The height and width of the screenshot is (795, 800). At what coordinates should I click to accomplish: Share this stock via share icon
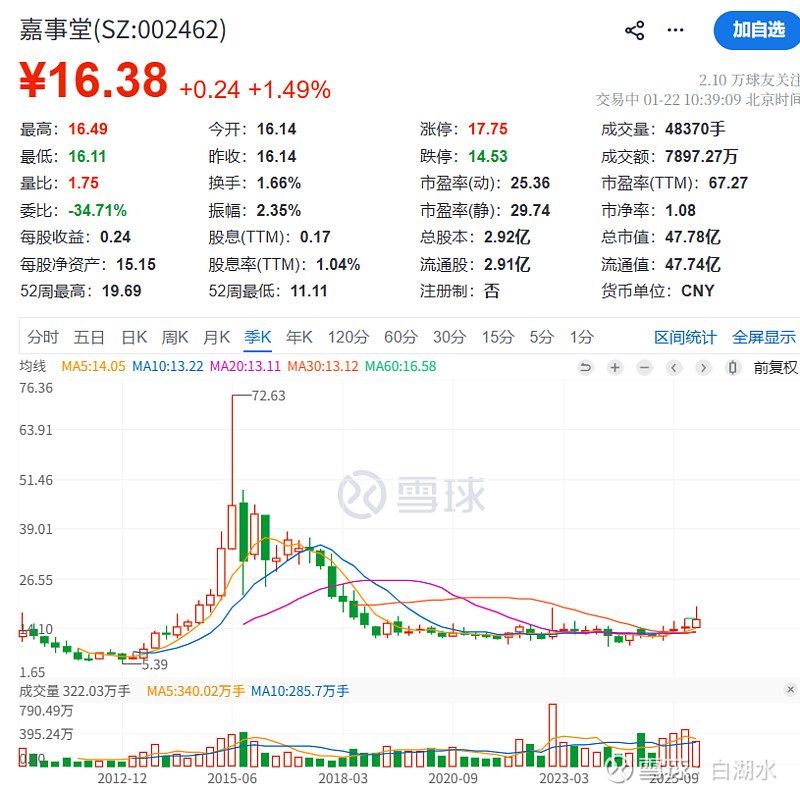click(634, 31)
